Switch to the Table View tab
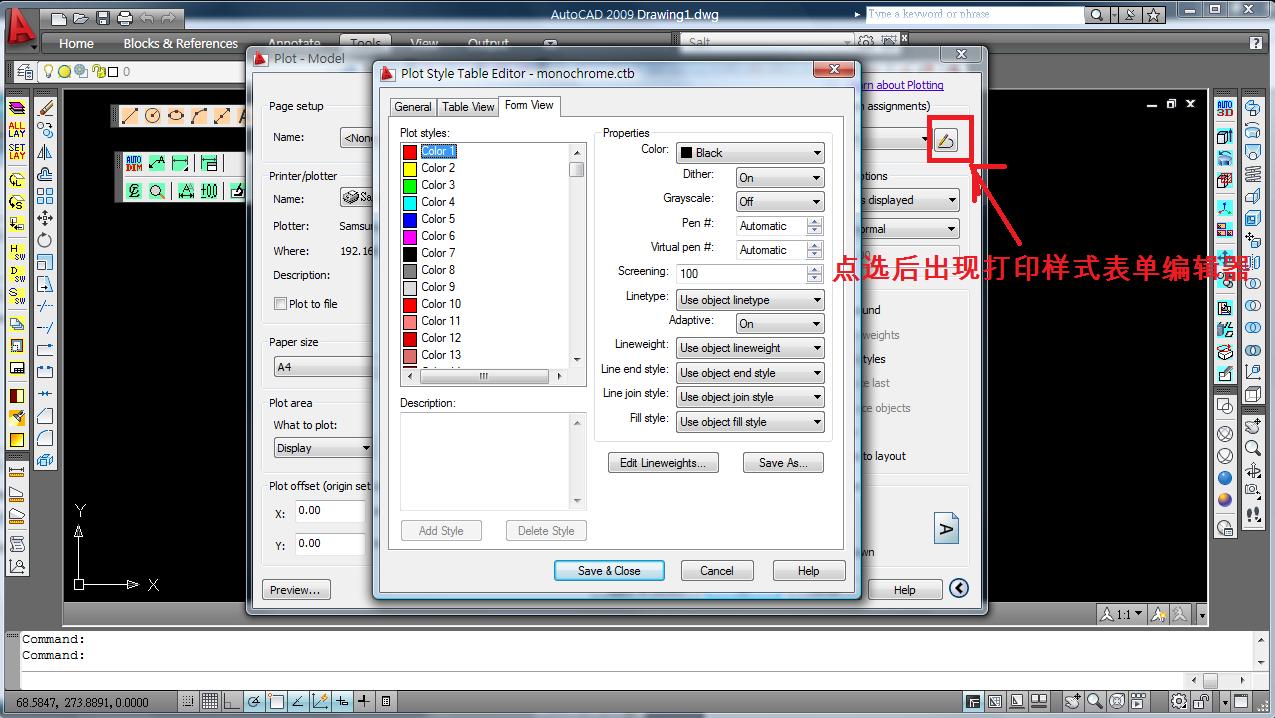Image resolution: width=1275 pixels, height=718 pixels. pyautogui.click(x=468, y=107)
